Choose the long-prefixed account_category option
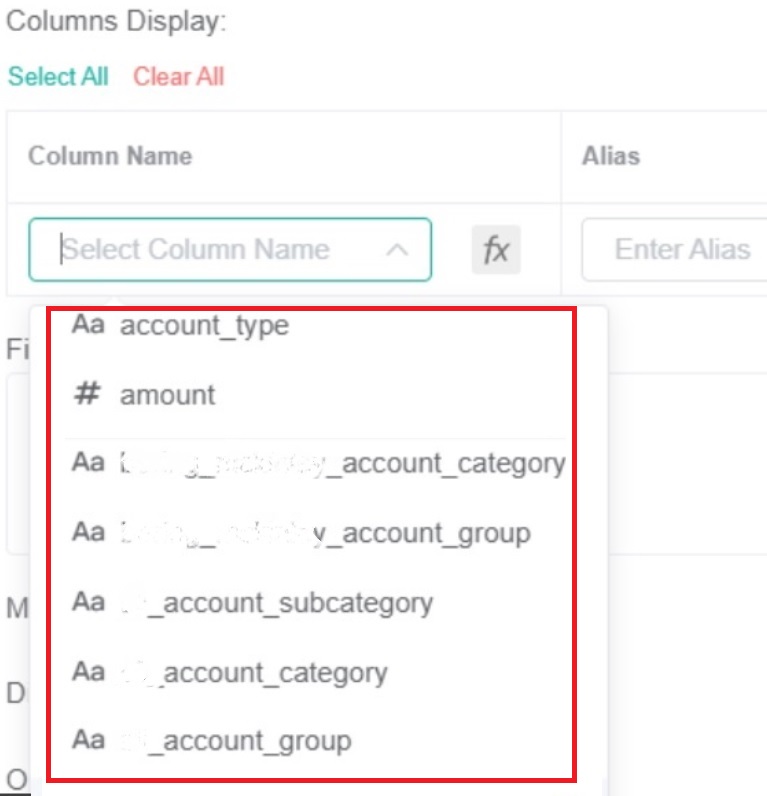Screen dimensions: 767x796 pos(342,464)
